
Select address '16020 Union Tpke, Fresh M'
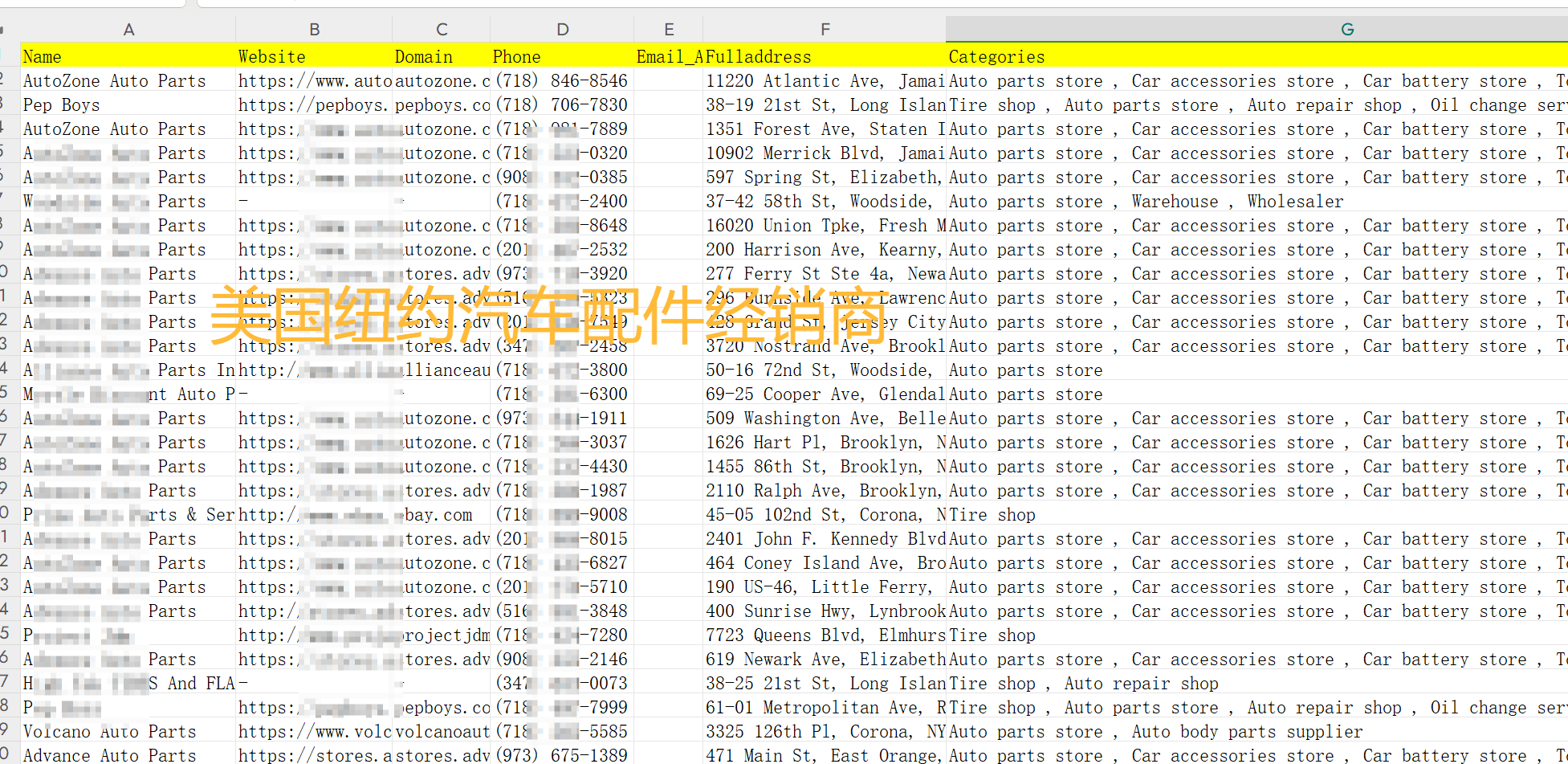[x=825, y=226]
